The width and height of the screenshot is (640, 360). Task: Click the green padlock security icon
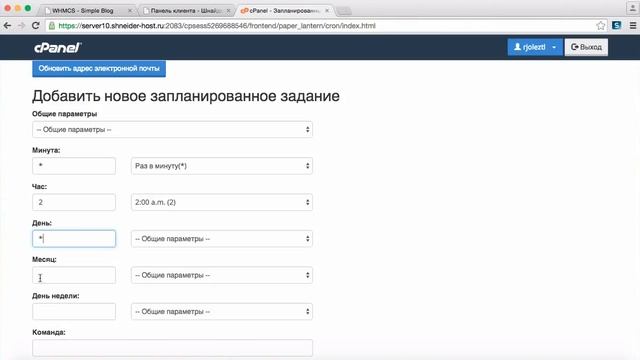click(x=52, y=26)
